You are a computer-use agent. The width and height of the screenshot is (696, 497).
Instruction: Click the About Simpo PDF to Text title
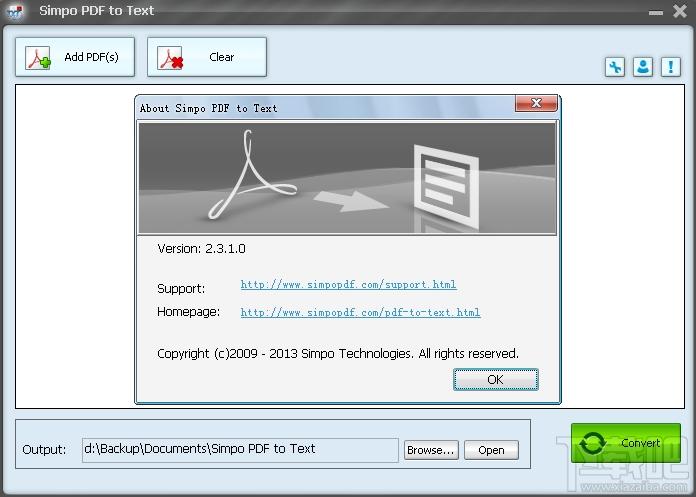coord(209,108)
